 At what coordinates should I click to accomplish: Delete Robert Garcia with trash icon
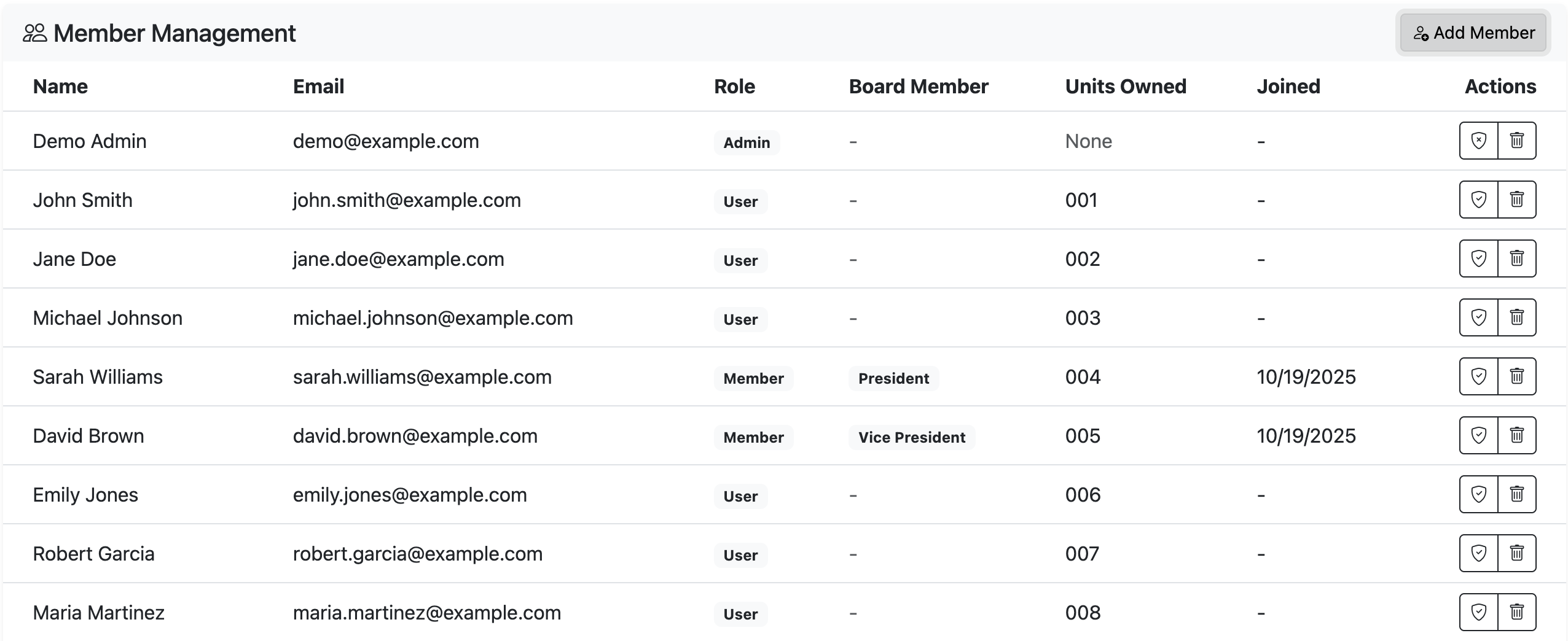(1516, 553)
